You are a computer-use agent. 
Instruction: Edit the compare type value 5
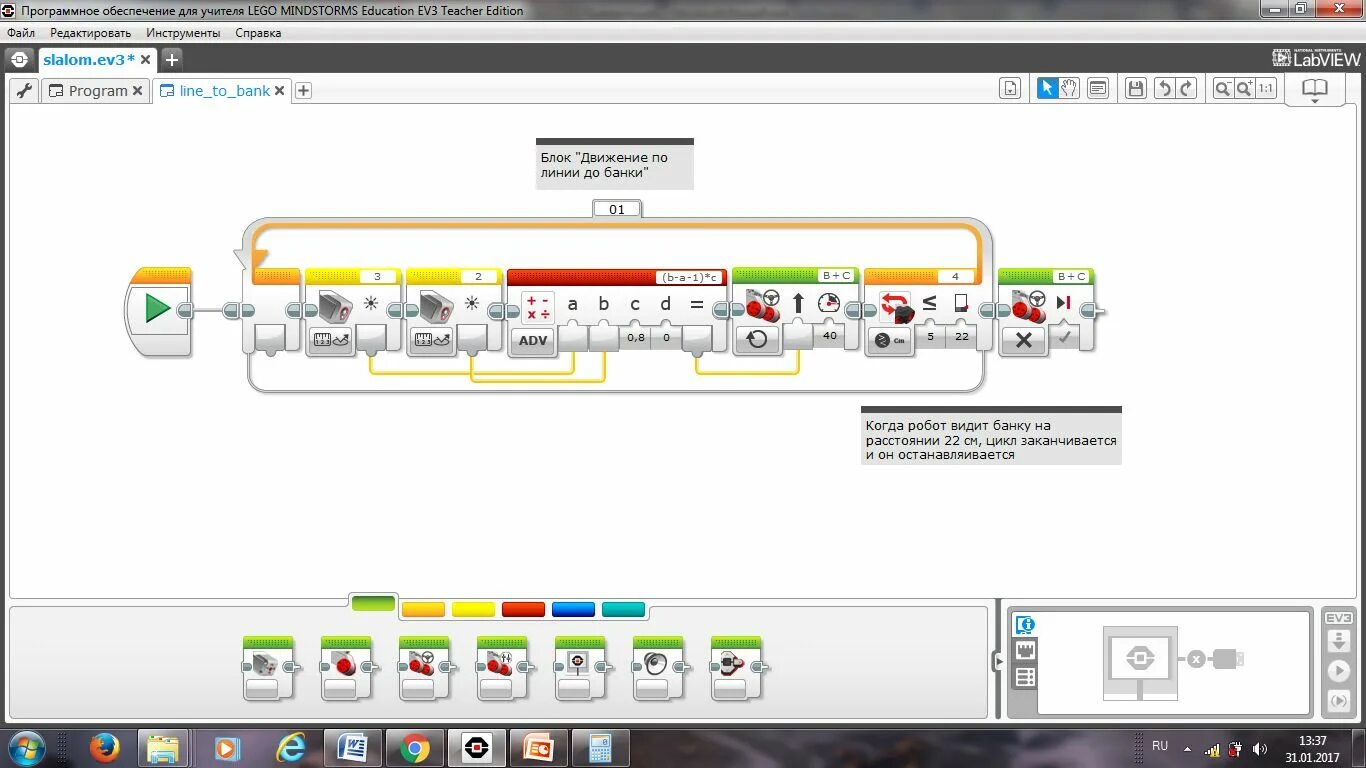[x=930, y=337]
